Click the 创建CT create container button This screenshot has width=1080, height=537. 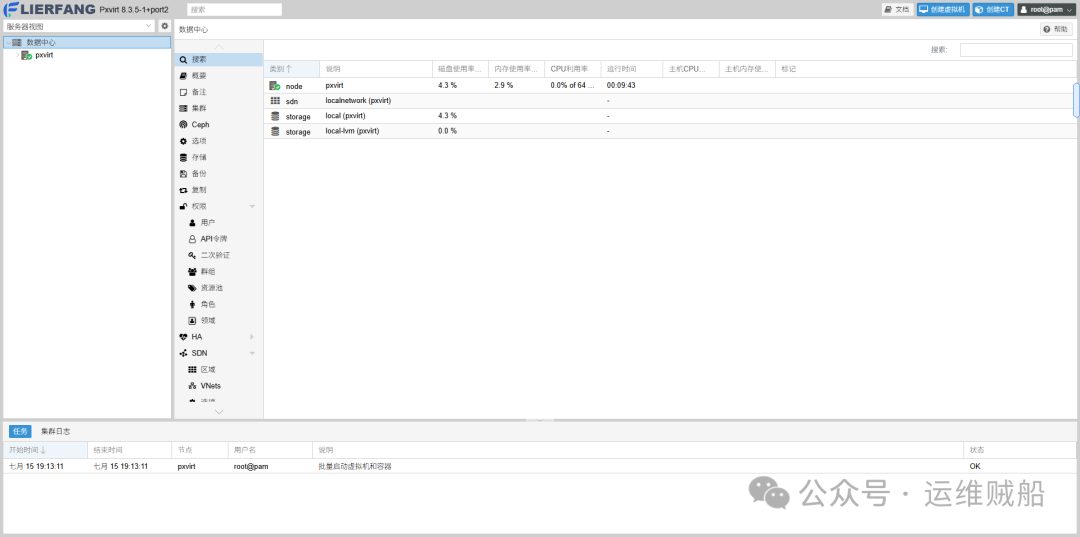(993, 10)
